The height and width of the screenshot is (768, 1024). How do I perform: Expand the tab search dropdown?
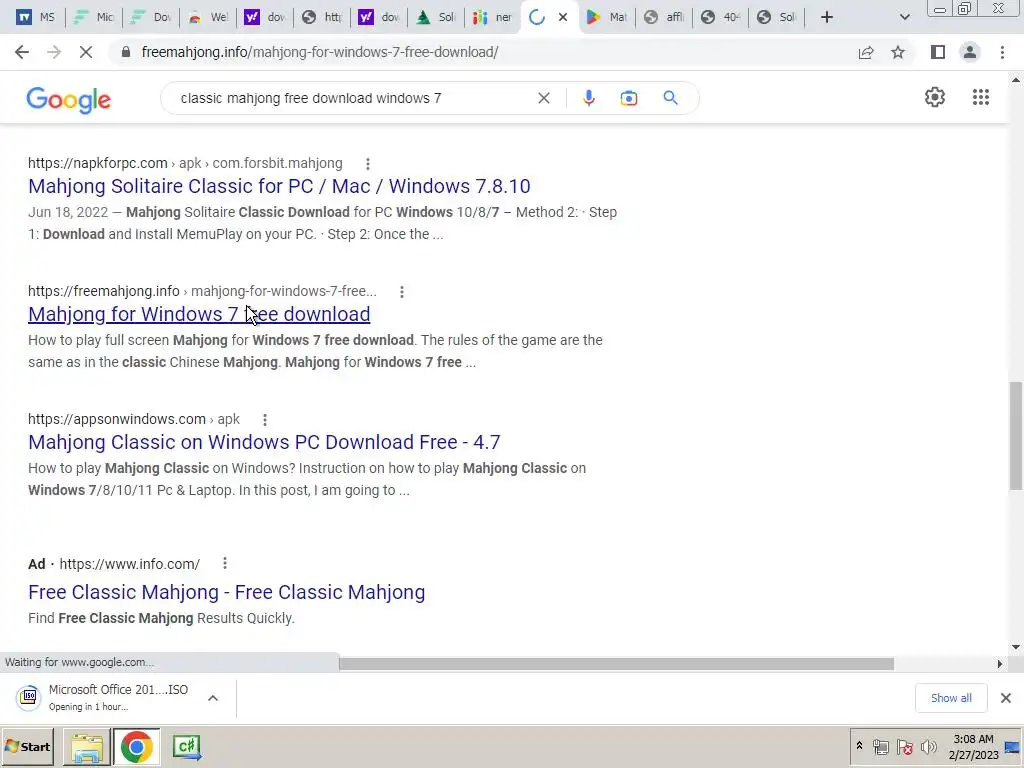coord(904,17)
